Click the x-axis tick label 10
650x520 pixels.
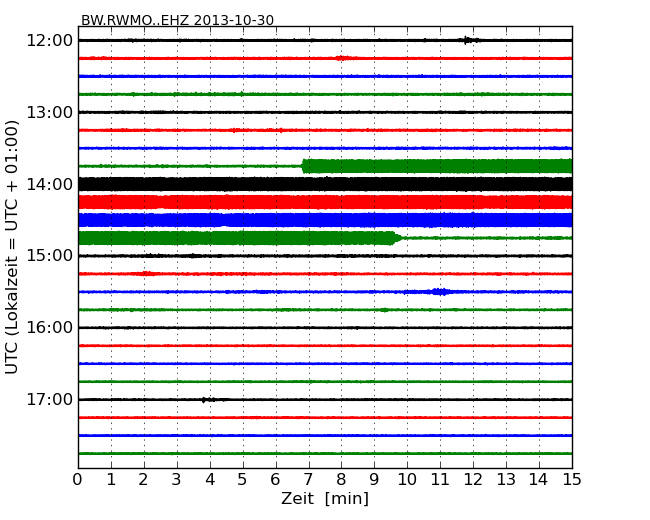407,480
